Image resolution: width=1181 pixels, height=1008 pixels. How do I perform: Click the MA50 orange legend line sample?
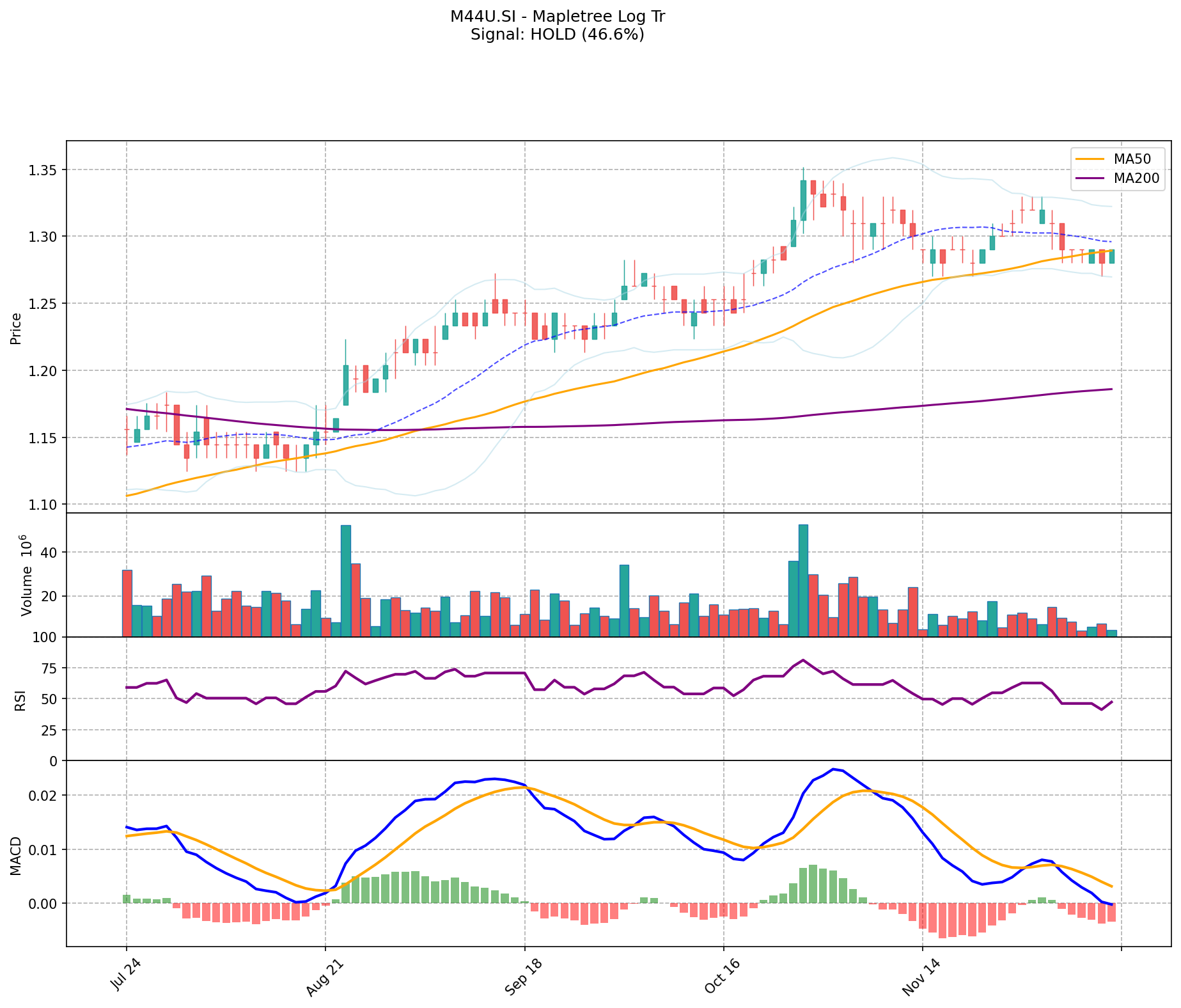pyautogui.click(x=1090, y=159)
